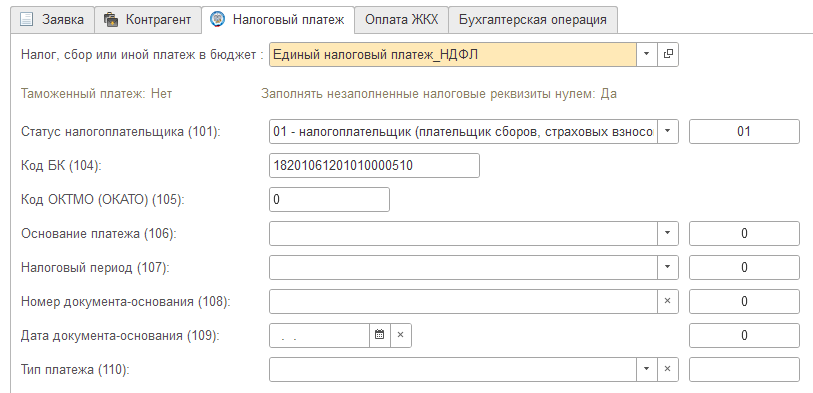Click the Код БК (104) label
This screenshot has height=393, width=813.
(62, 166)
